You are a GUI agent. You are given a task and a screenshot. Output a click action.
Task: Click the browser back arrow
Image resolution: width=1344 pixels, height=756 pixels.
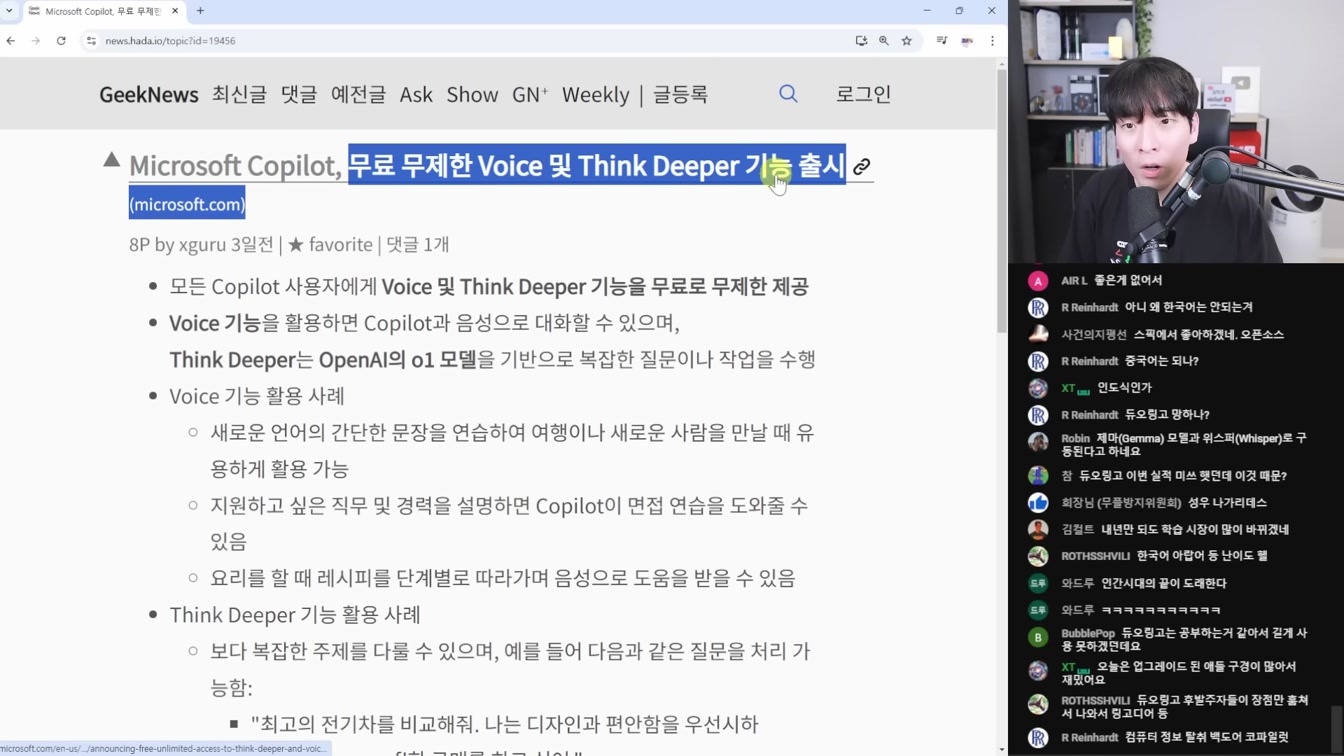pyautogui.click(x=11, y=41)
